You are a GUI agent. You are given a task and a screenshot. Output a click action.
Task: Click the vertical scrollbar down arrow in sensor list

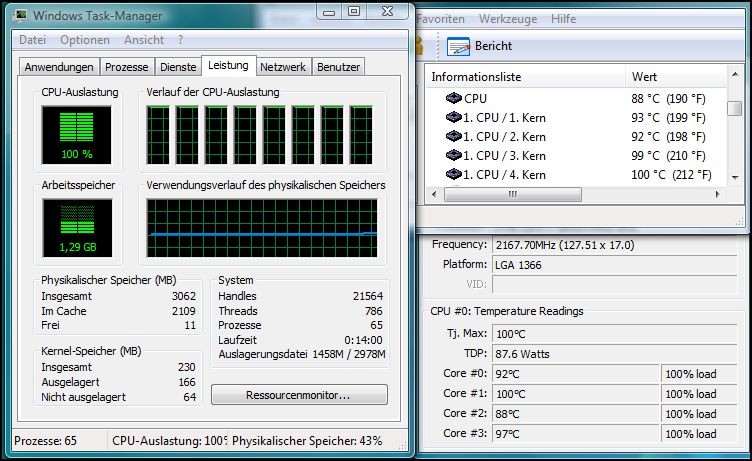tap(735, 177)
